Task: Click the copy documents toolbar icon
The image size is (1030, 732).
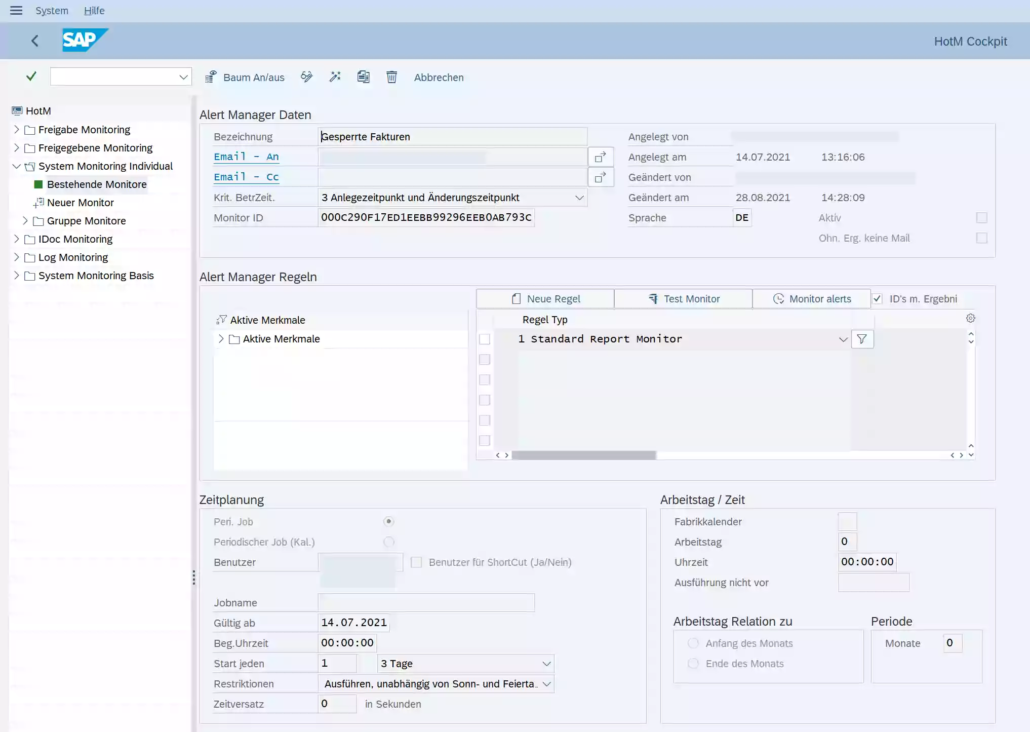Action: click(362, 77)
